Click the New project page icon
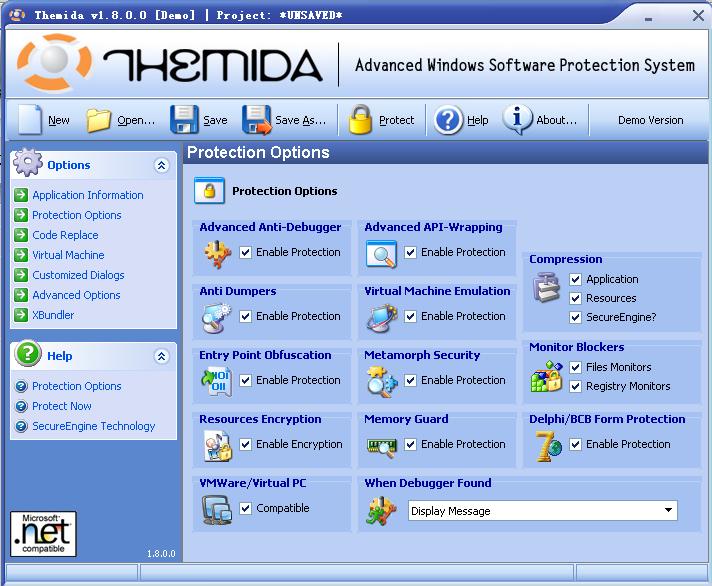The image size is (712, 586). point(30,119)
